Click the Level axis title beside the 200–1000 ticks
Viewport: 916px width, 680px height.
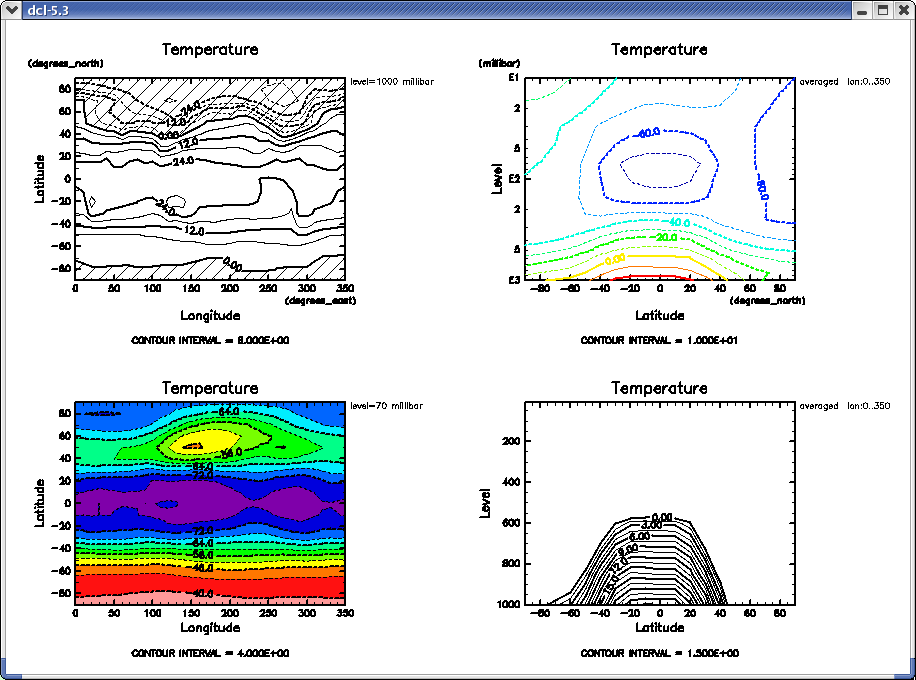click(485, 503)
